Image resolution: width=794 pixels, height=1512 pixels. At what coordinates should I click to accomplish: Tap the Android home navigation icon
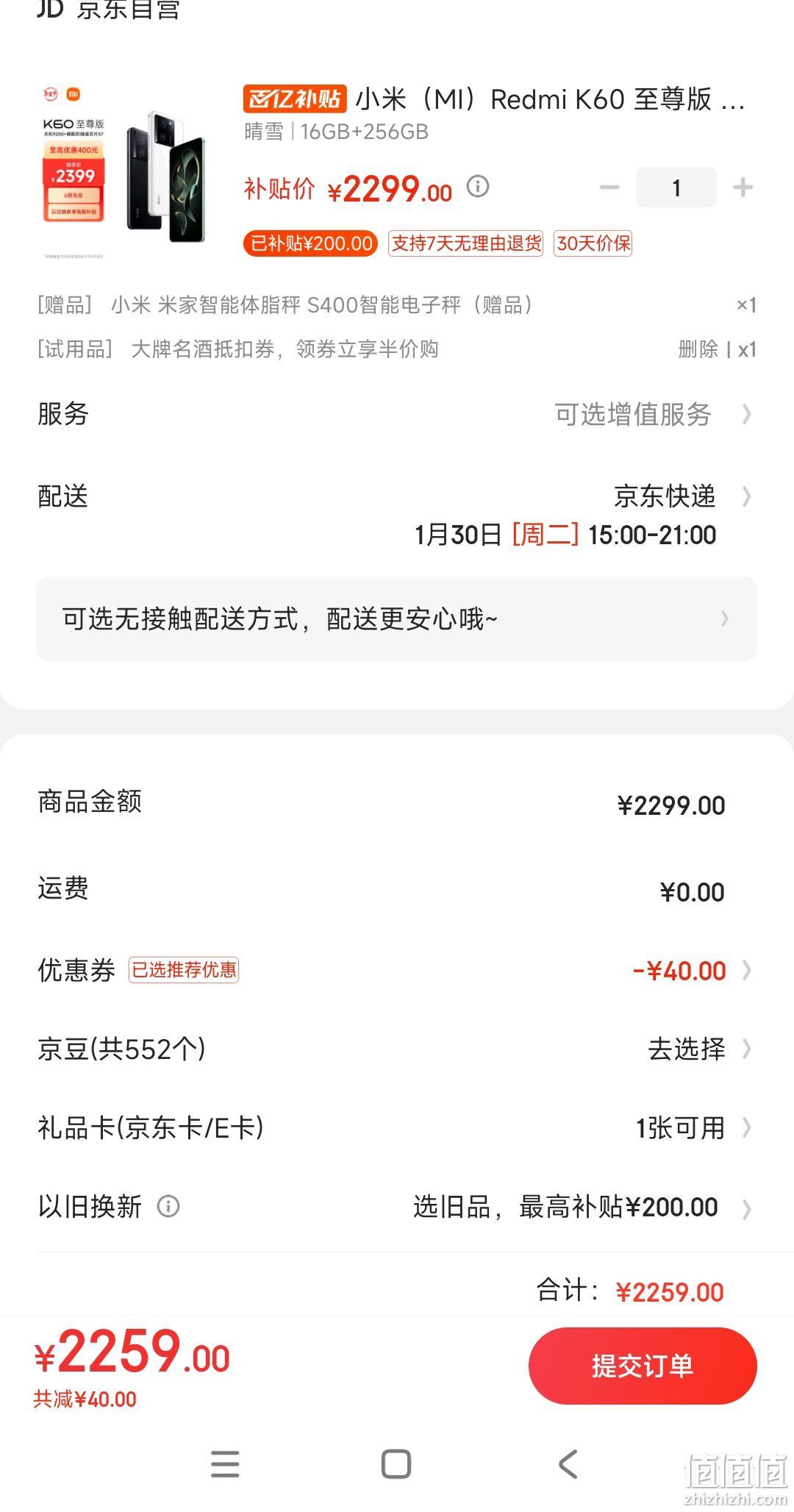point(396,1464)
